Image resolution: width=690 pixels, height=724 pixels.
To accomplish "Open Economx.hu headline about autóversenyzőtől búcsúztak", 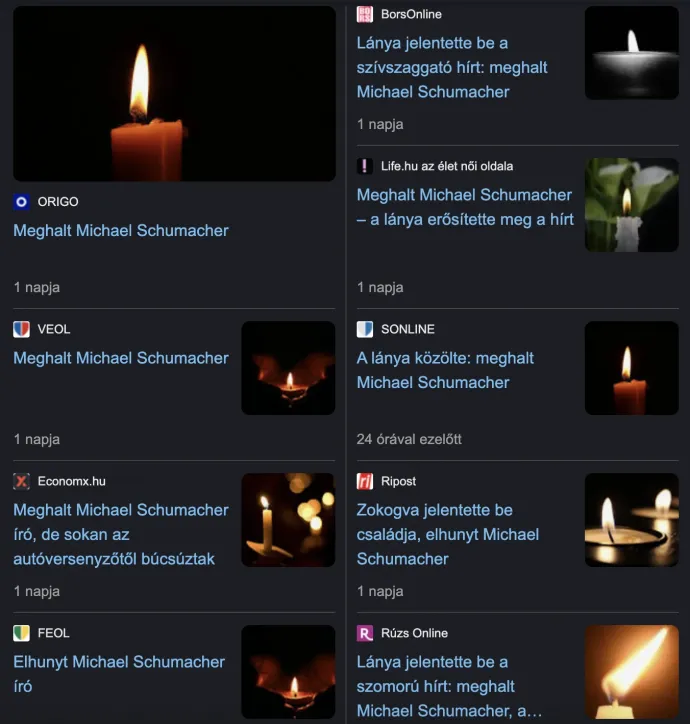I will coord(121,534).
